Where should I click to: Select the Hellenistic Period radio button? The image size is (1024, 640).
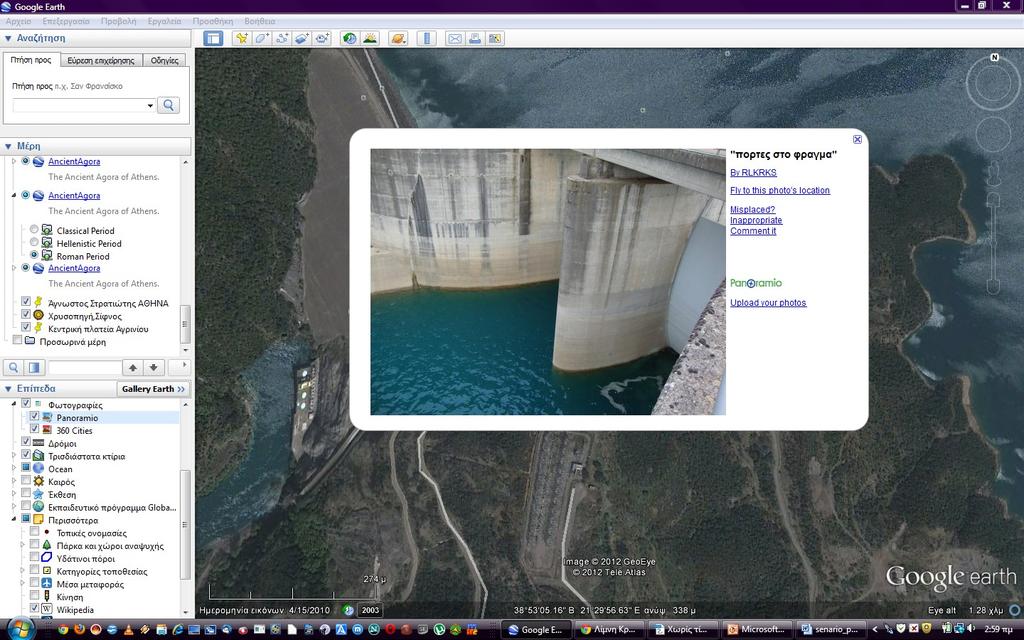(x=34, y=242)
